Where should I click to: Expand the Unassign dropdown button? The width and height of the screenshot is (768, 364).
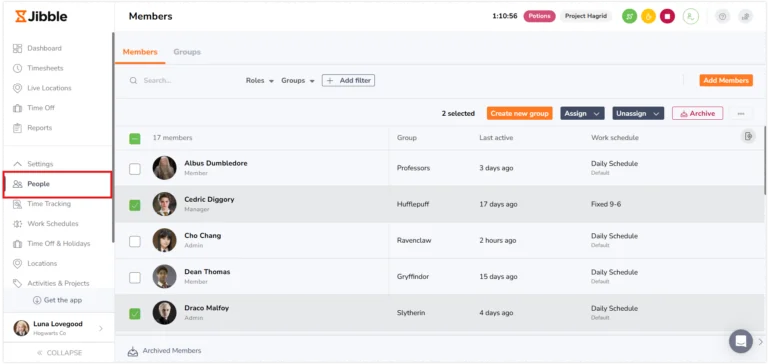pos(638,113)
